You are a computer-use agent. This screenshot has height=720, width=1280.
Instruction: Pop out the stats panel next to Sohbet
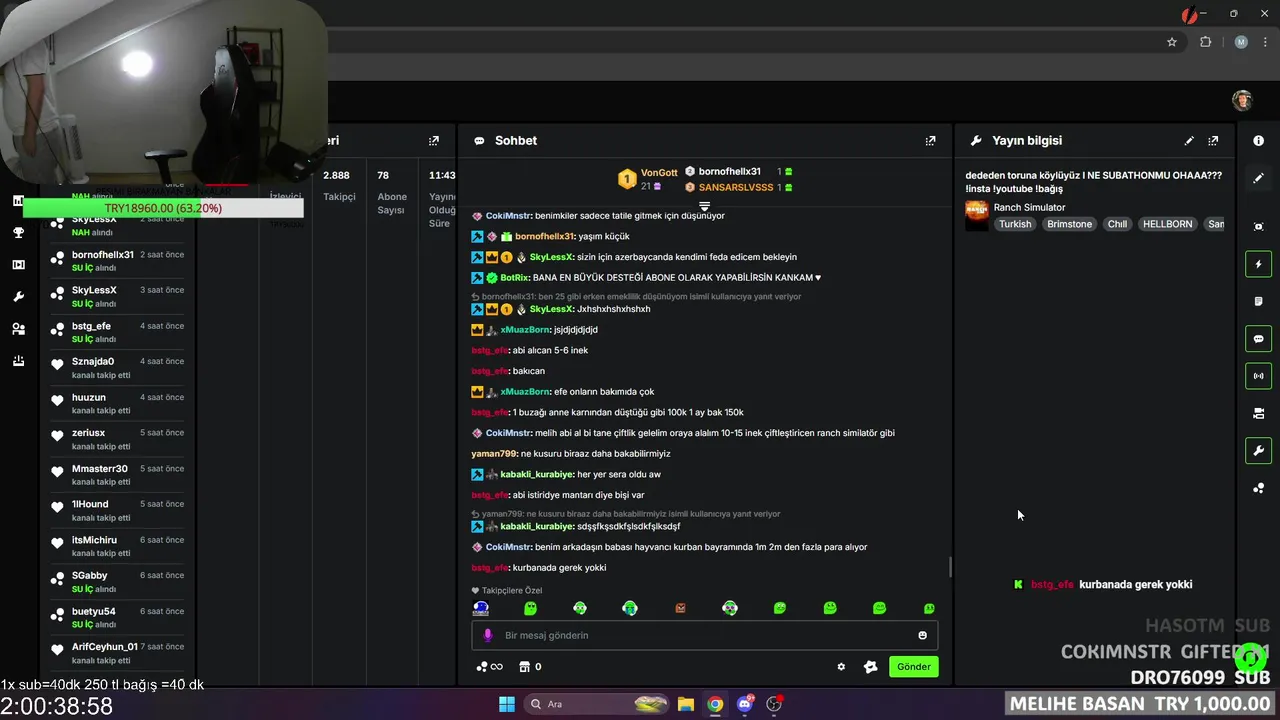(433, 141)
